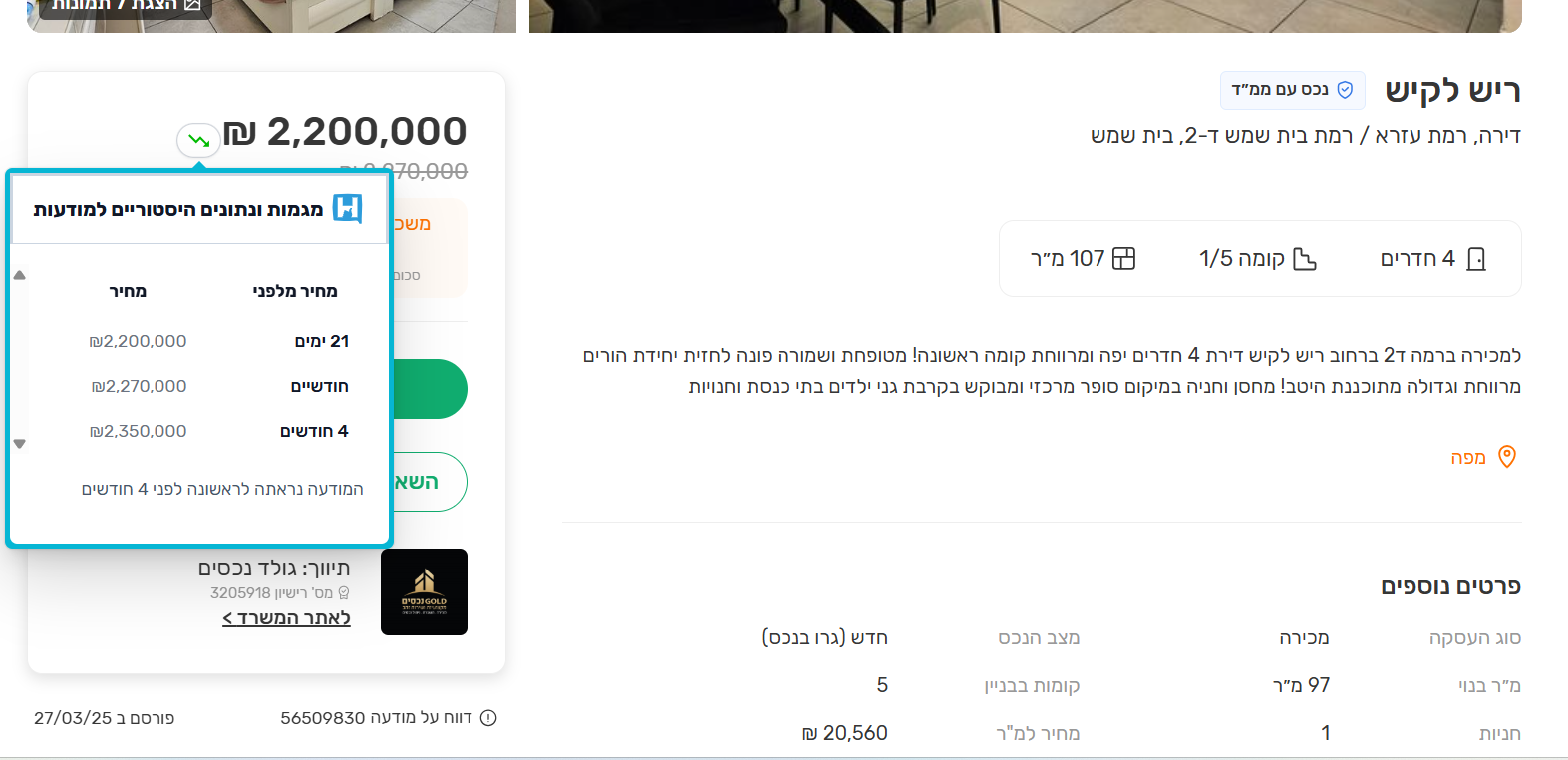Click the blue H logo in popup header
This screenshot has width=1568, height=760.
(347, 208)
